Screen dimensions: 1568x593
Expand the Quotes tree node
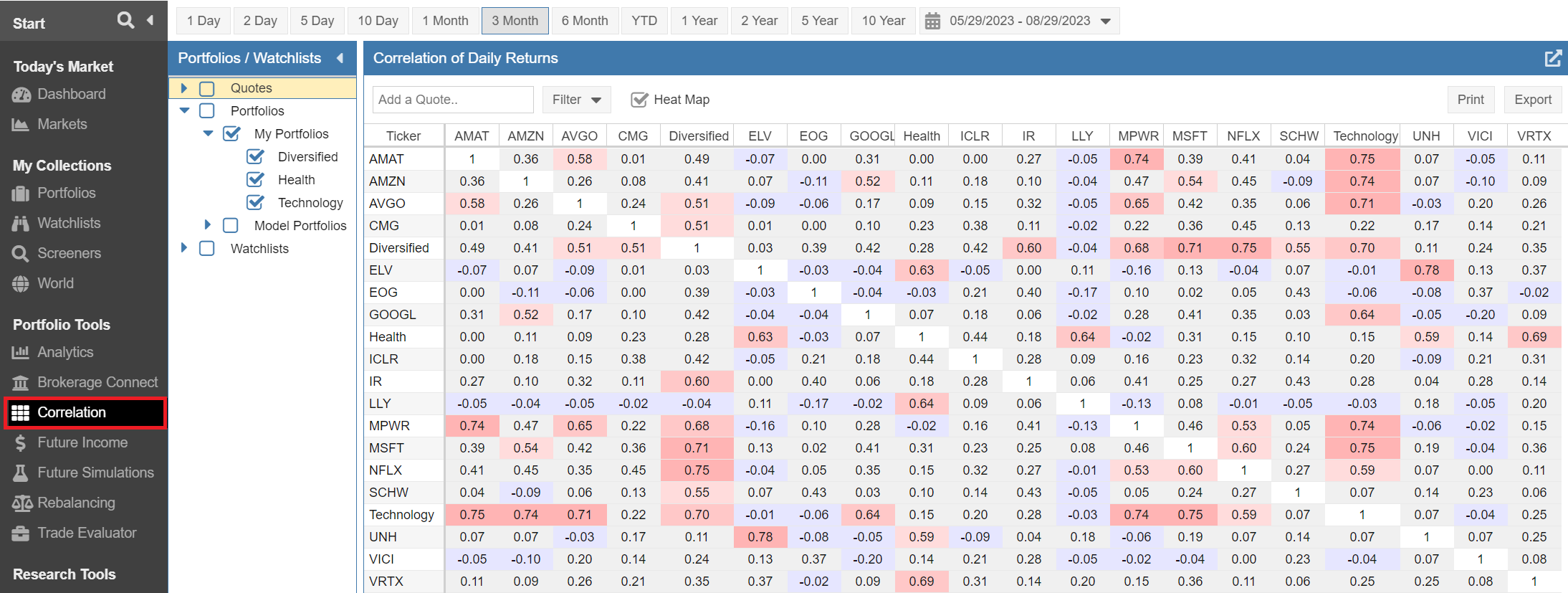[x=184, y=88]
